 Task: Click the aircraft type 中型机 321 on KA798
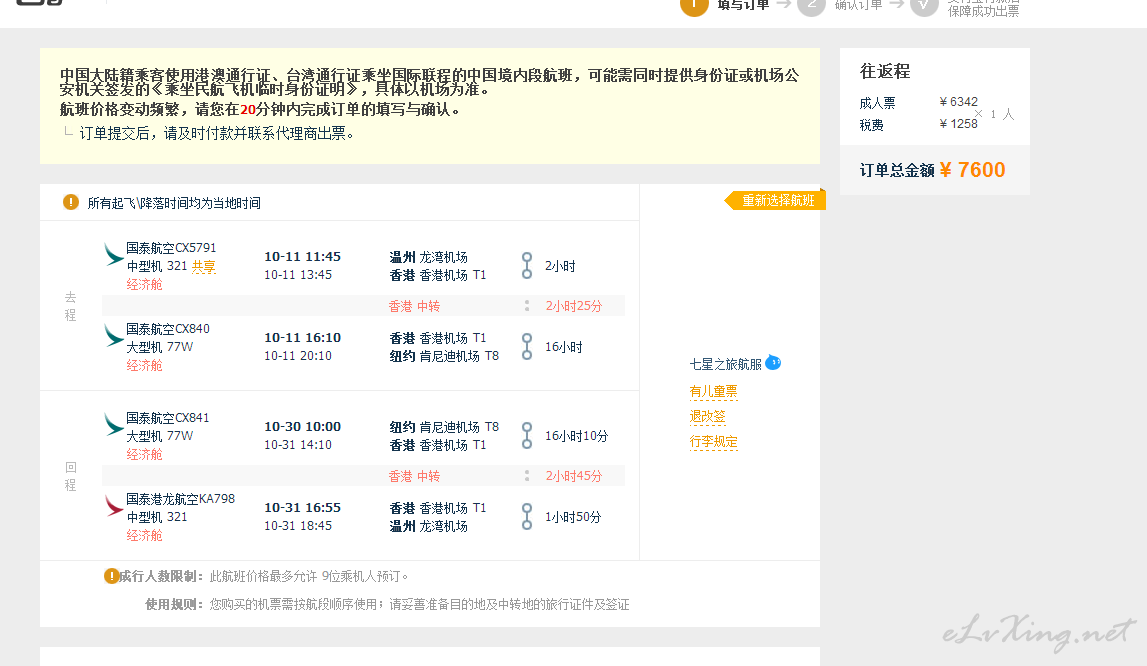[x=157, y=517]
